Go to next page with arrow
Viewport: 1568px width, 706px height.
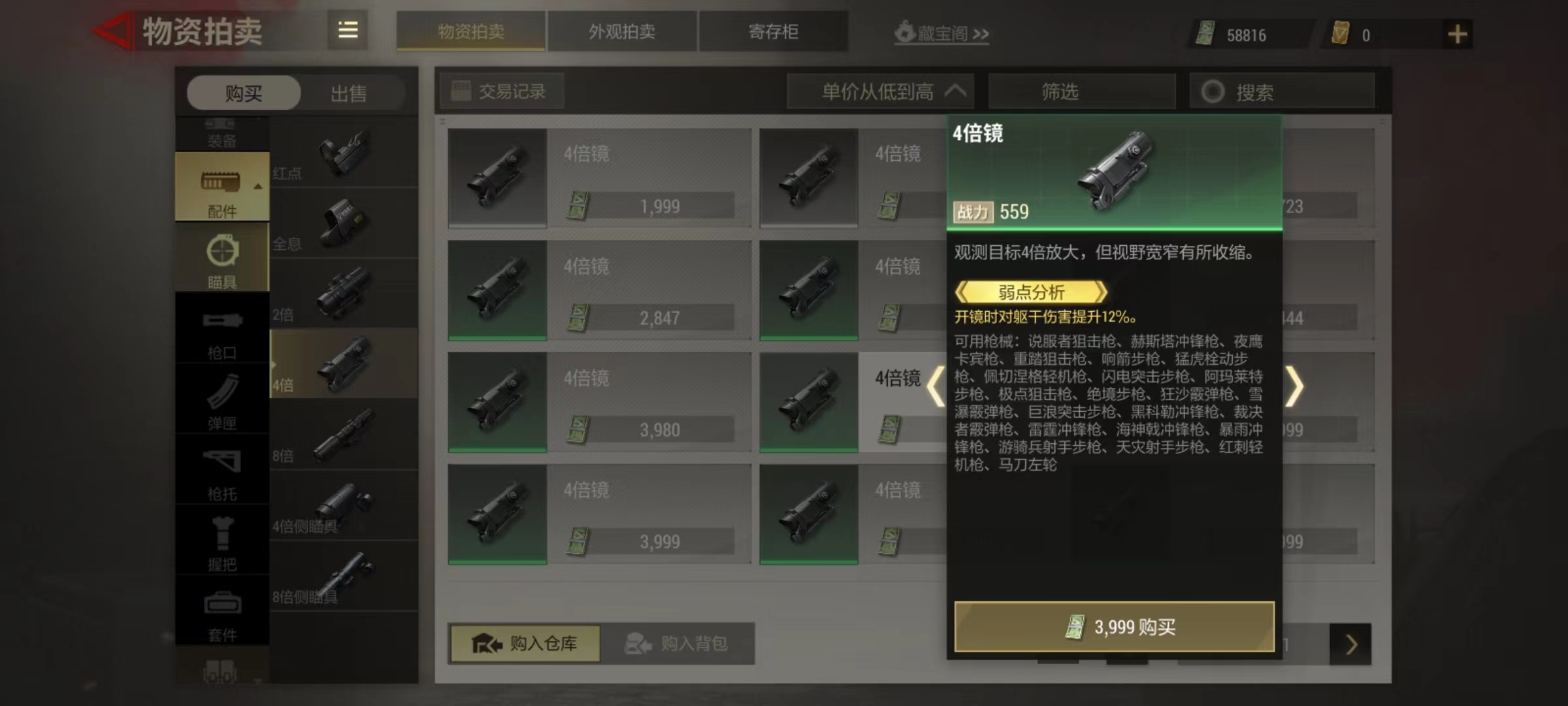pos(1350,645)
